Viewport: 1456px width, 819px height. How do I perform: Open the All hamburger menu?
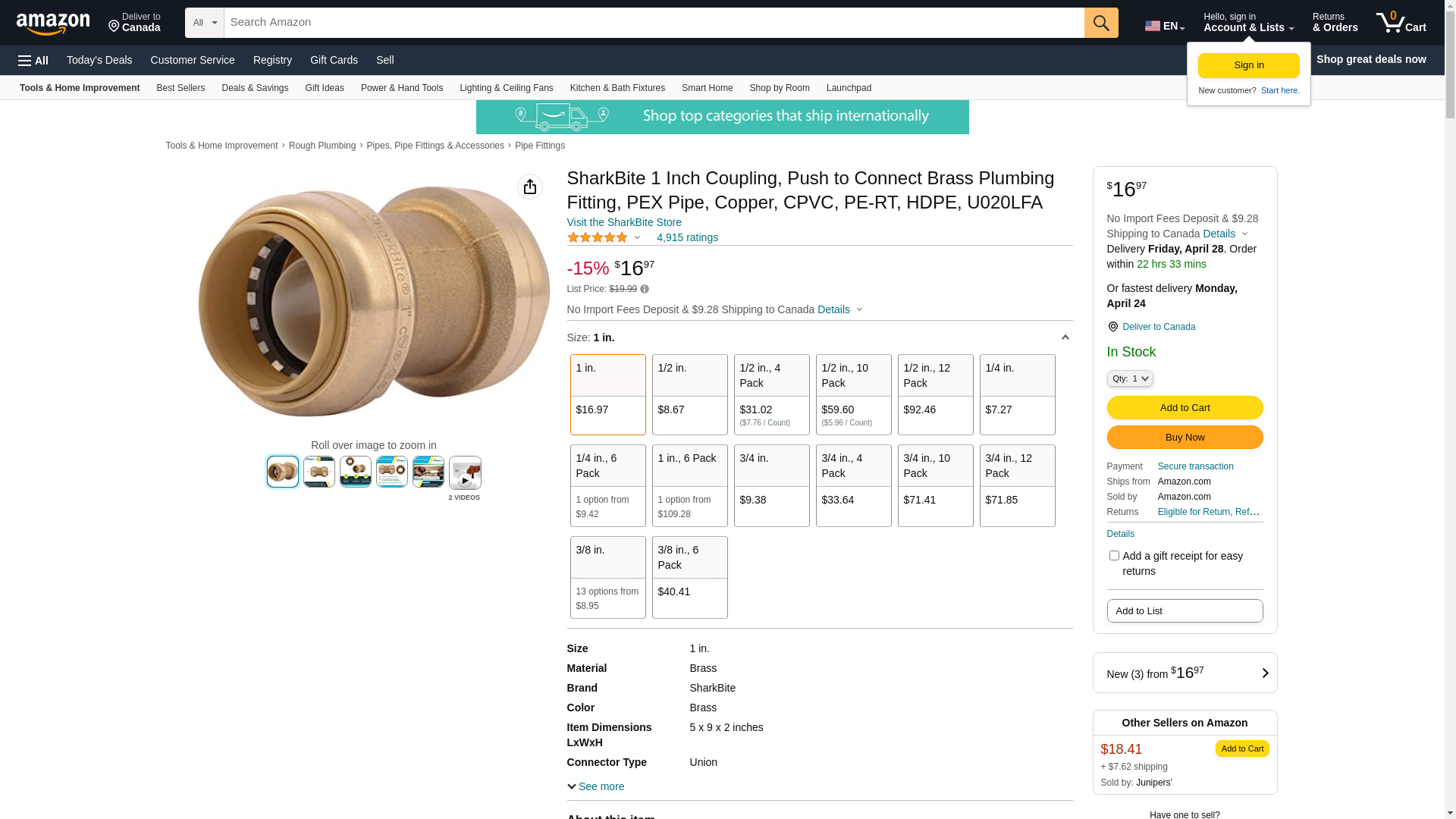(x=33, y=60)
